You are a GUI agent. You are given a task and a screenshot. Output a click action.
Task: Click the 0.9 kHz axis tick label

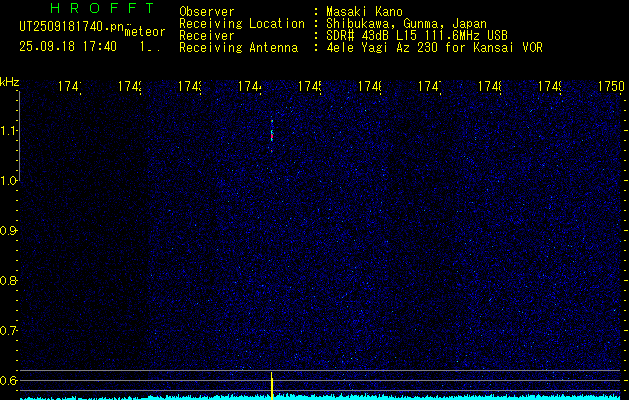[8, 231]
